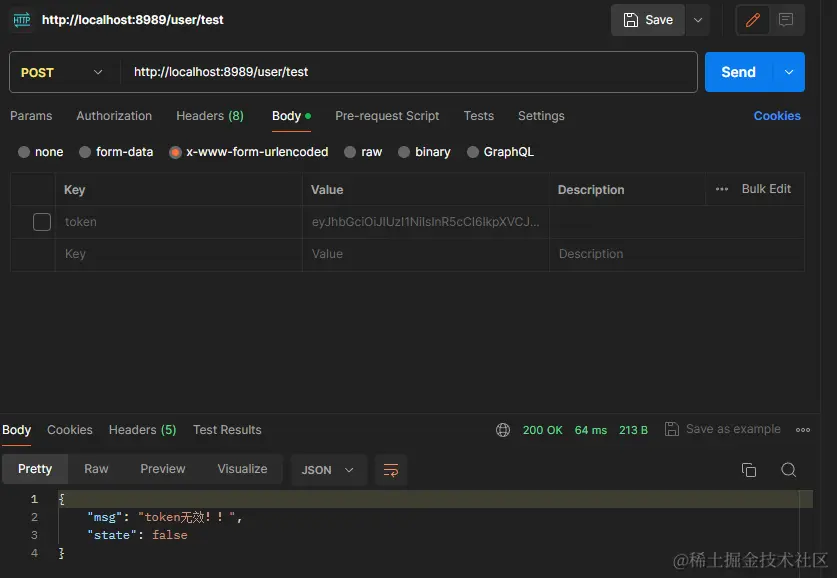
Task: Click the Cookies link
Action: coord(777,116)
